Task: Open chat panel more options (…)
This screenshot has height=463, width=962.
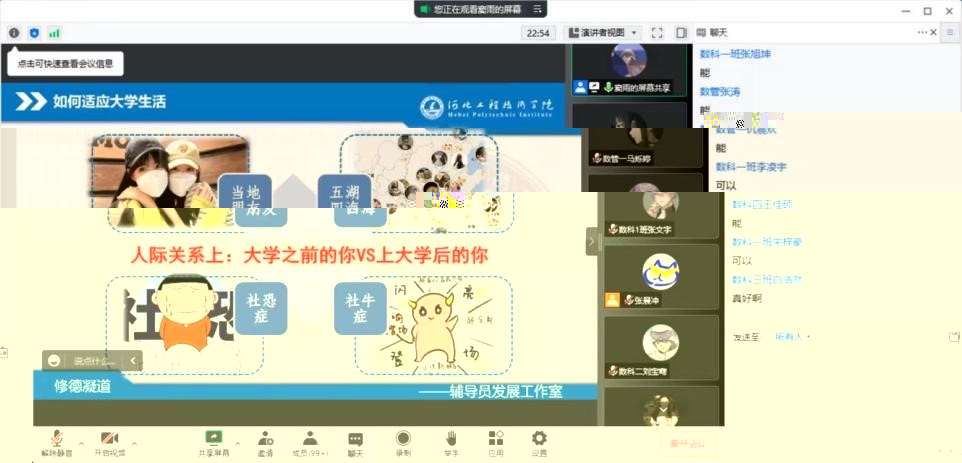Action: (949, 33)
